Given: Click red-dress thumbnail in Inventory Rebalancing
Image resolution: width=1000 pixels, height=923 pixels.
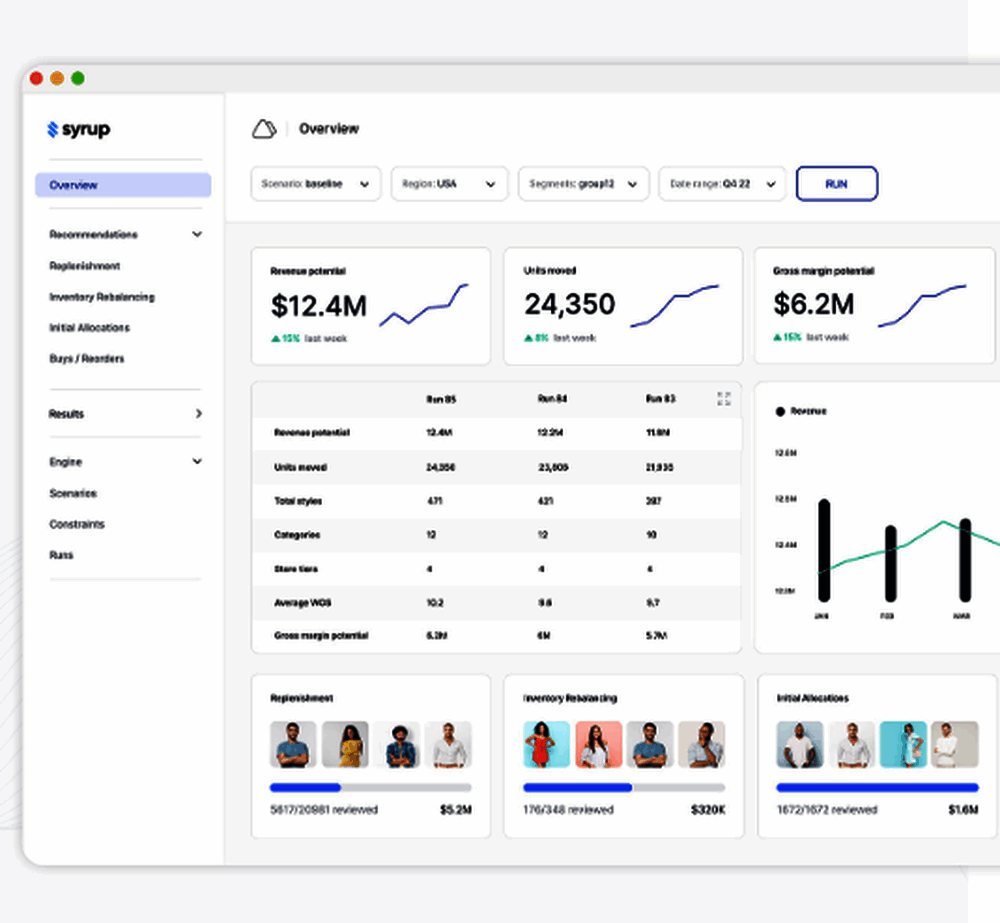Looking at the screenshot, I should [x=546, y=745].
